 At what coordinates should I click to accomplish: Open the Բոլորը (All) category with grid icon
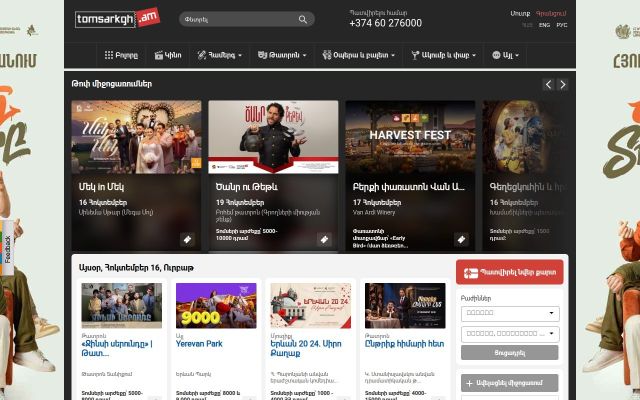(x=121, y=55)
